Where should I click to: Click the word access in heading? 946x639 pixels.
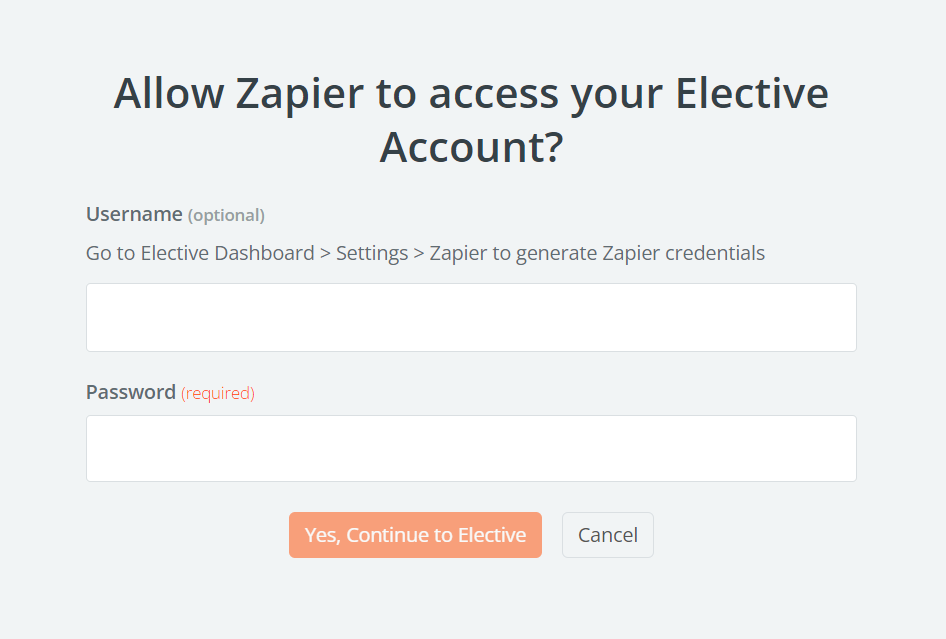click(494, 94)
